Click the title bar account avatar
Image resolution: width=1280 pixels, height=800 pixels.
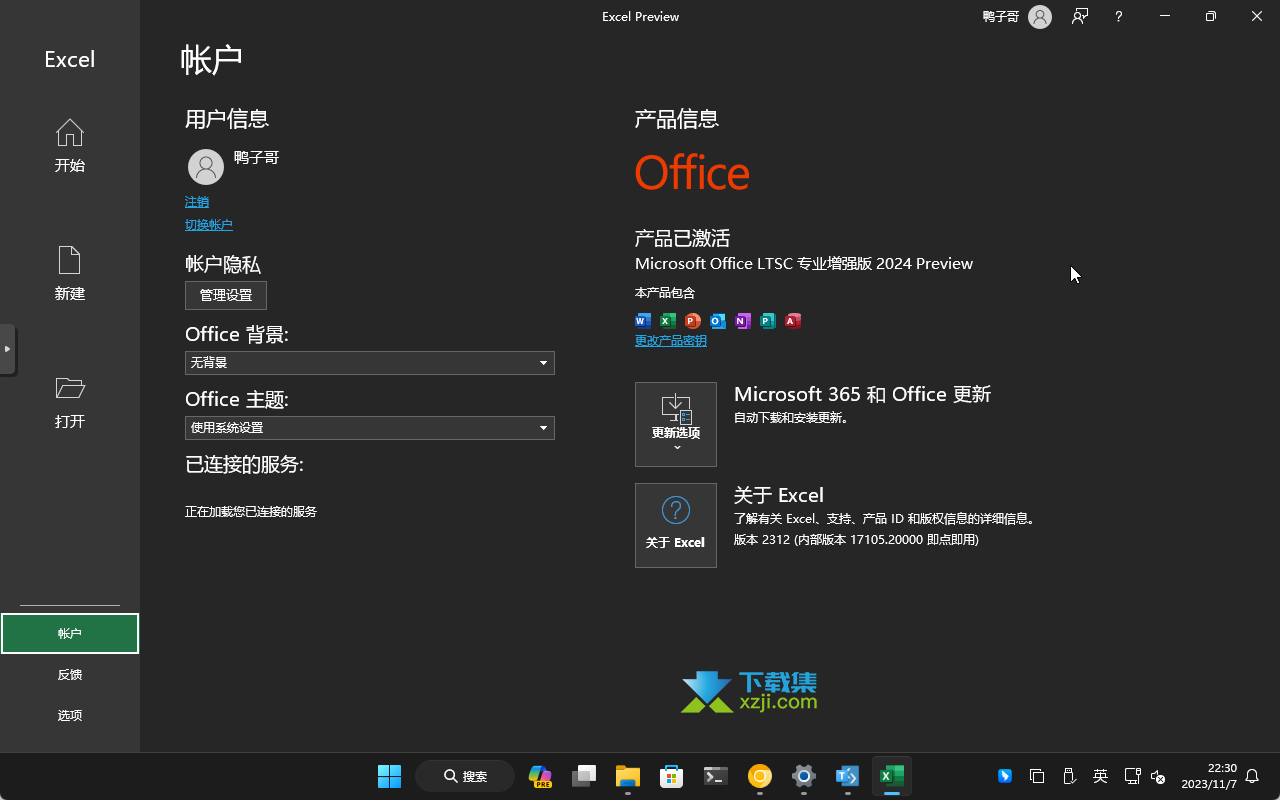pos(1040,17)
